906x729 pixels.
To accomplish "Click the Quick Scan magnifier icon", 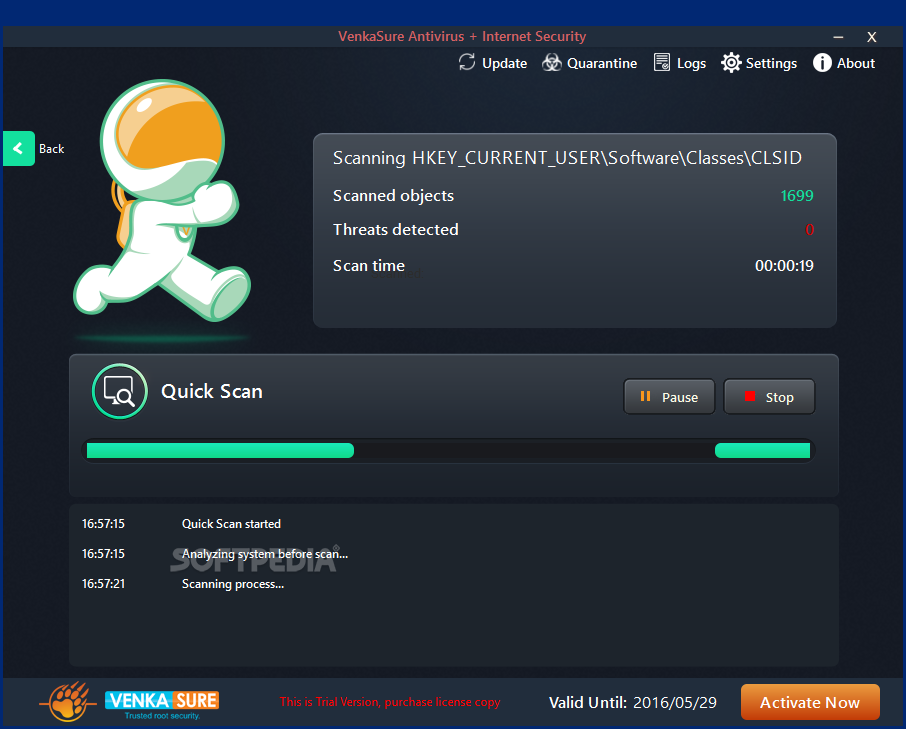I will (x=120, y=391).
